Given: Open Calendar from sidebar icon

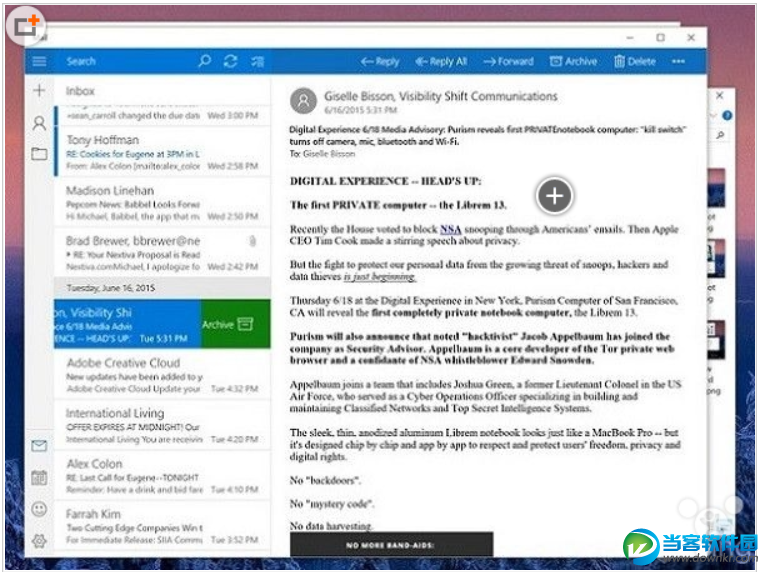Looking at the screenshot, I should pyautogui.click(x=39, y=478).
